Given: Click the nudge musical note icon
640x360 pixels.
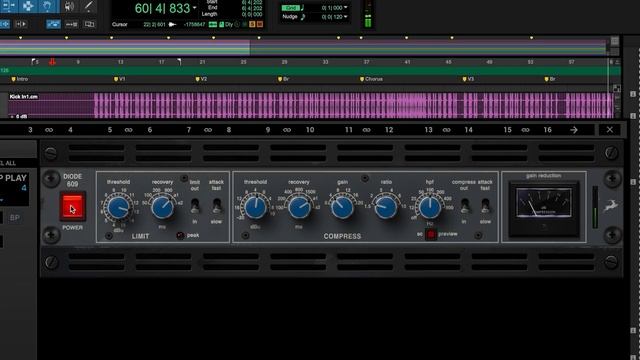Looking at the screenshot, I should 302,17.
